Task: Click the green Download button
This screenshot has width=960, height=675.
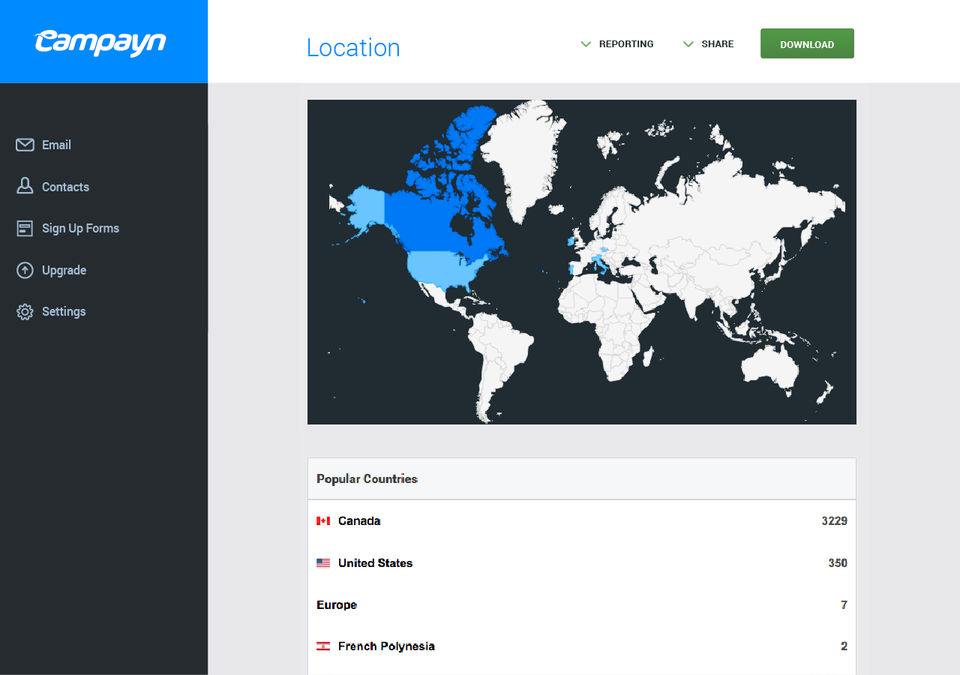Action: pos(807,43)
